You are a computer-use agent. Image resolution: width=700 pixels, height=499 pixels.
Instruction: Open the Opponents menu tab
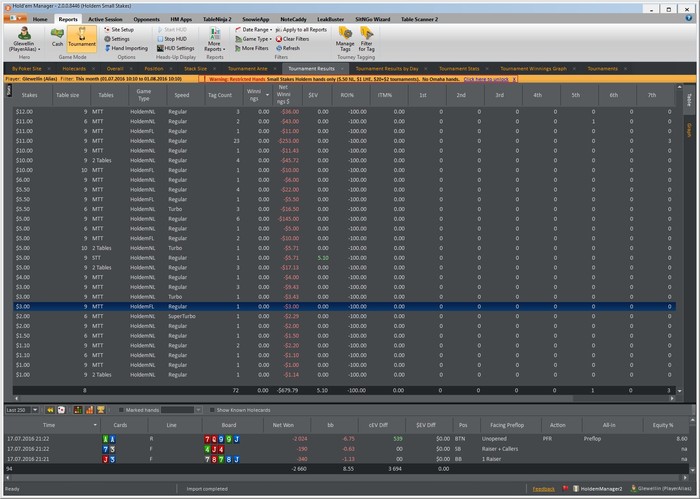coord(146,19)
